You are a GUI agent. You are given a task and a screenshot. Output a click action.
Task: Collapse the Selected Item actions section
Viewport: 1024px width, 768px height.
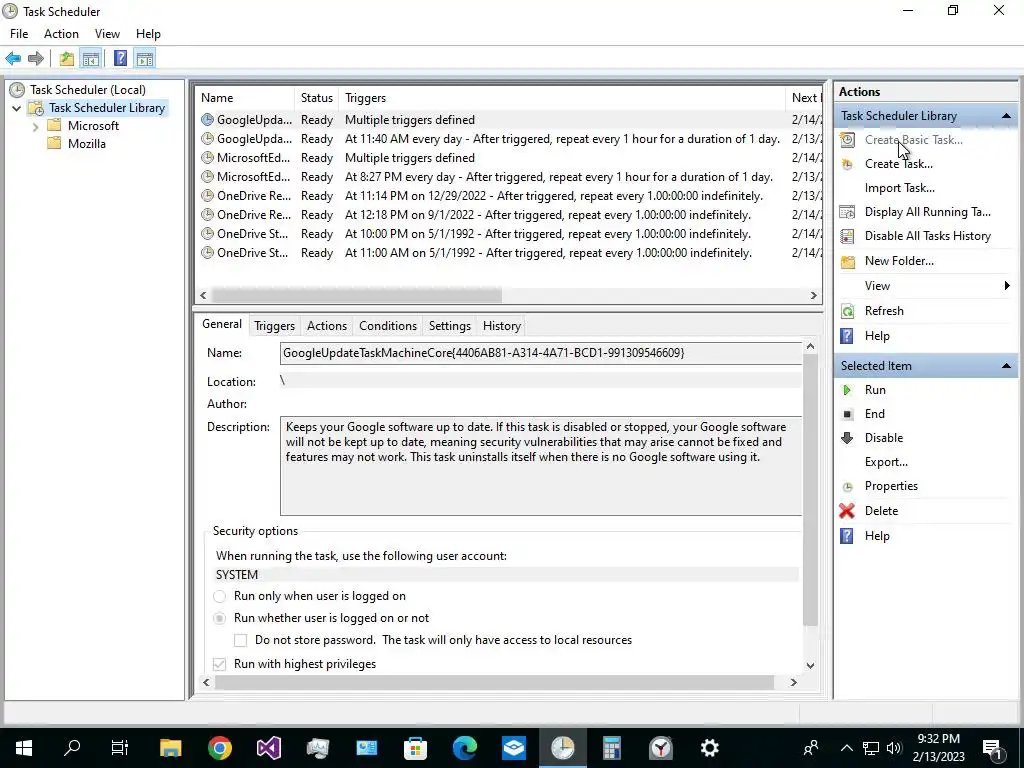[x=1006, y=366]
